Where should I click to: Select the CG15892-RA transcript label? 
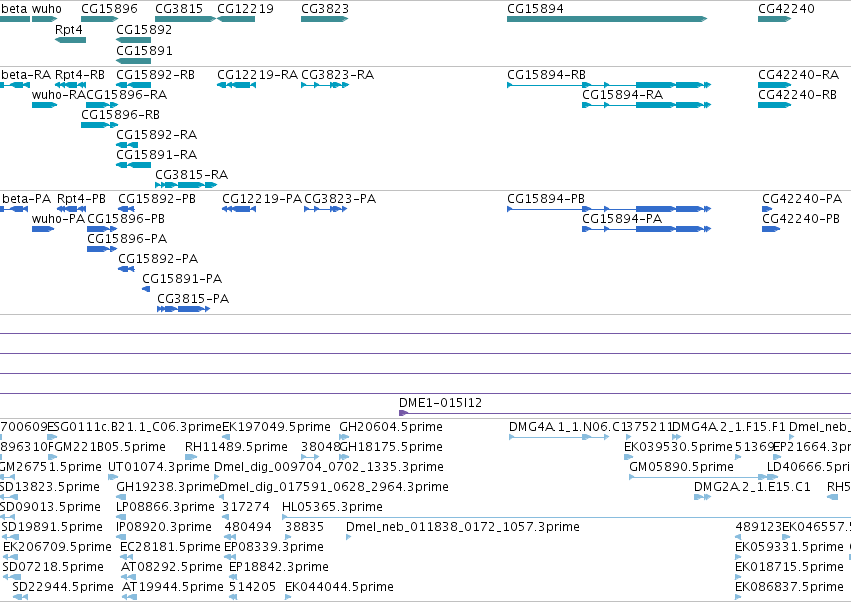coord(157,135)
